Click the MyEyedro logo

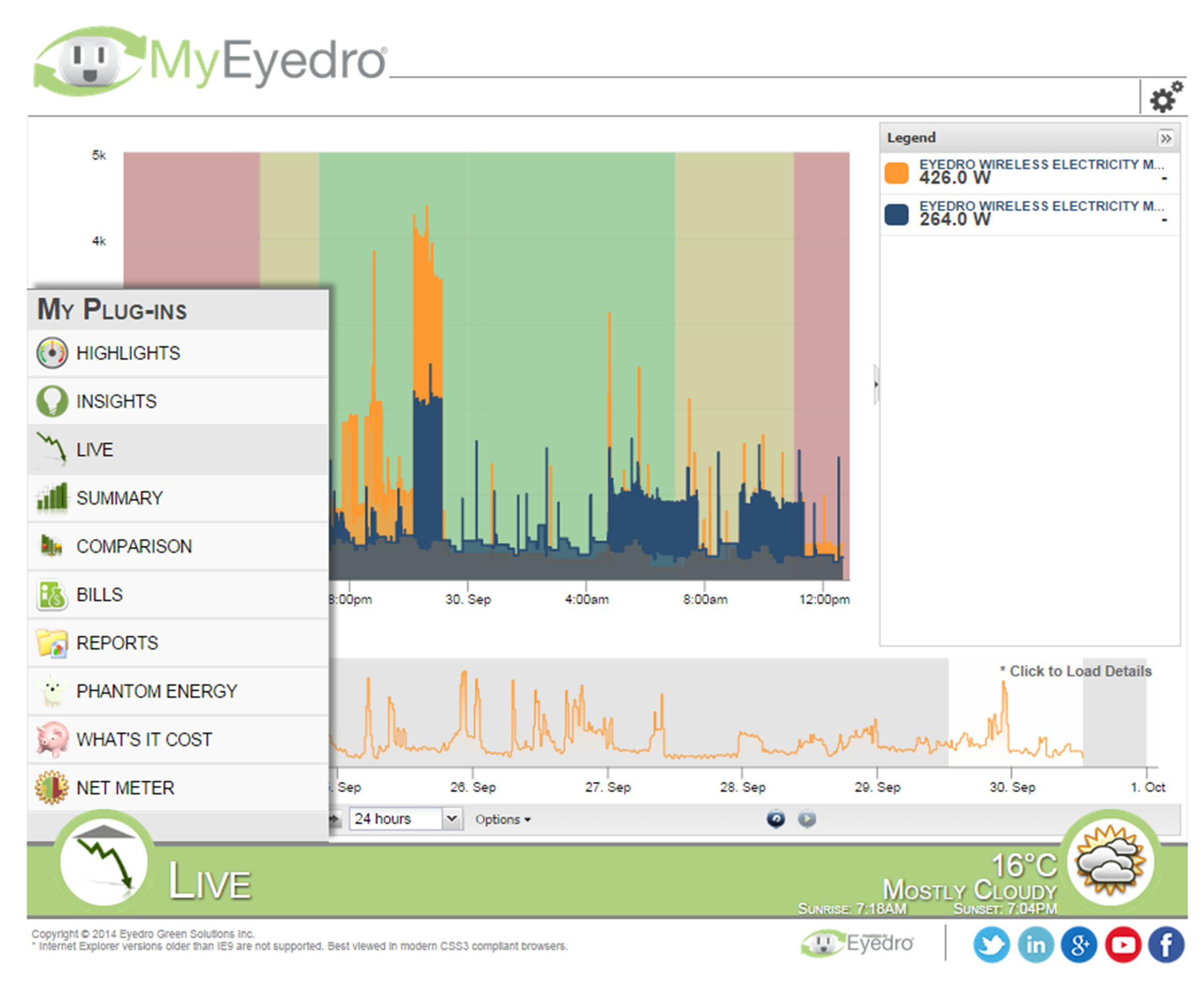pyautogui.click(x=211, y=60)
